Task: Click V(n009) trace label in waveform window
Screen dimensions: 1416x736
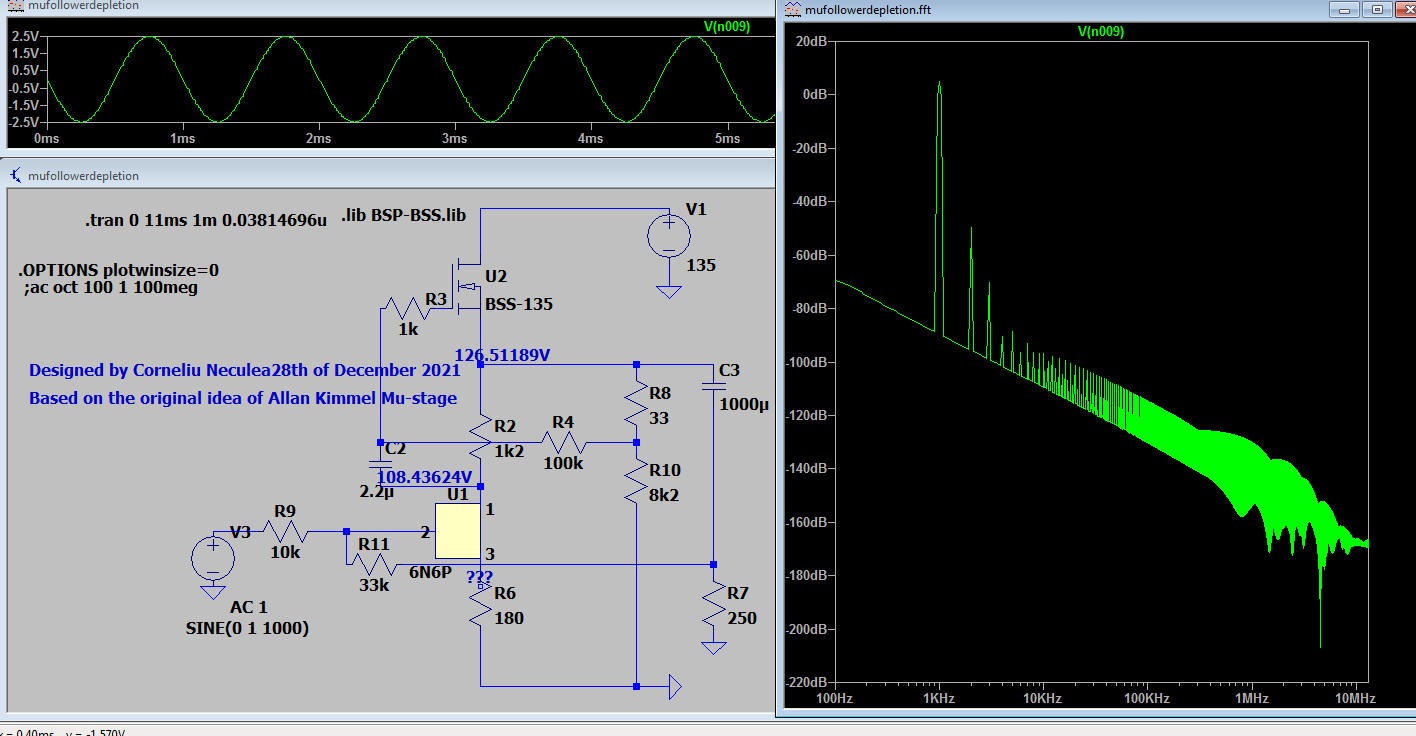Action: tap(728, 27)
